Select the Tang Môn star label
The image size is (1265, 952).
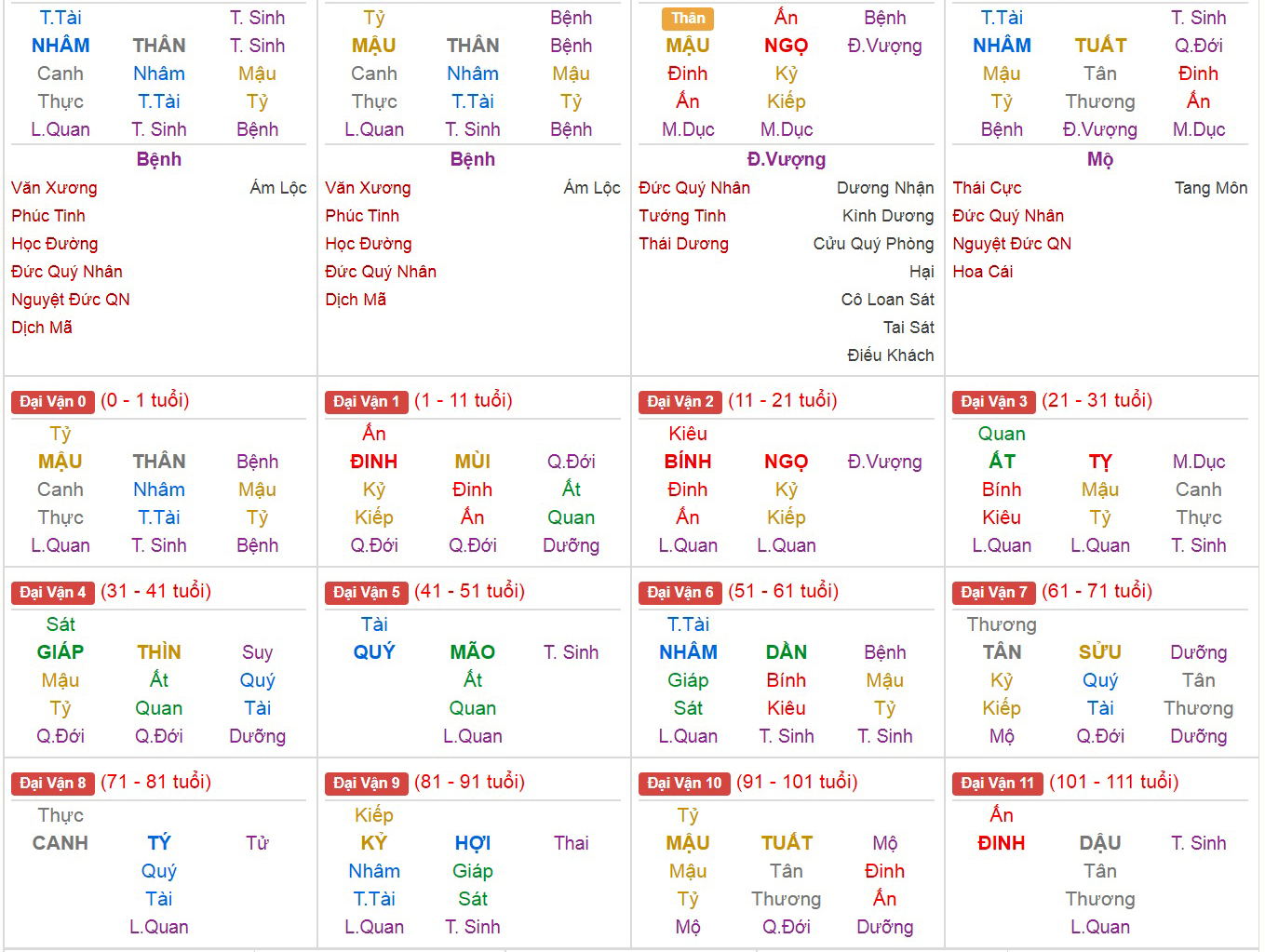[1210, 188]
